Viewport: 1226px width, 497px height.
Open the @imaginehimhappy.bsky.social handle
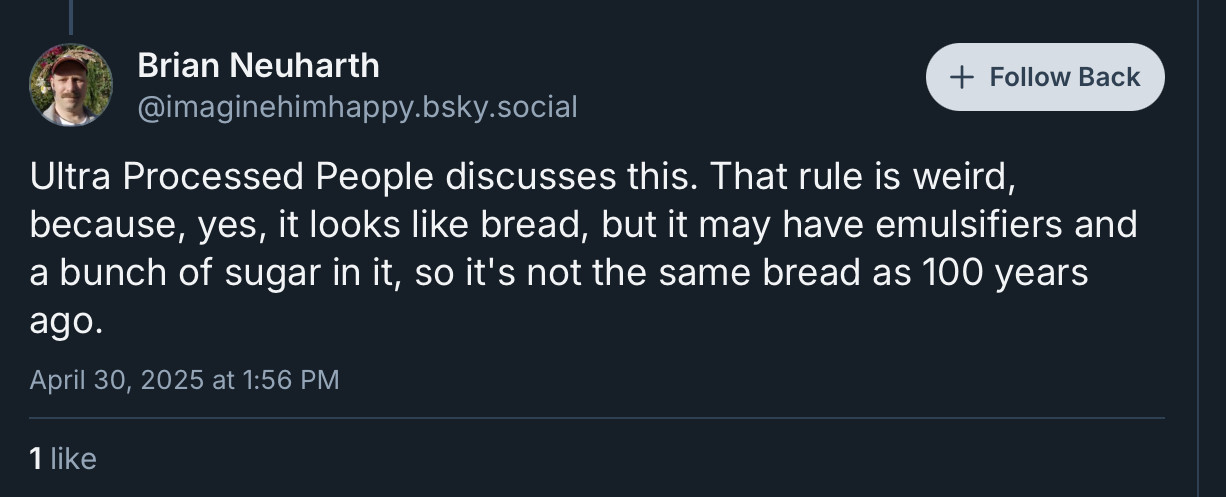tap(357, 107)
